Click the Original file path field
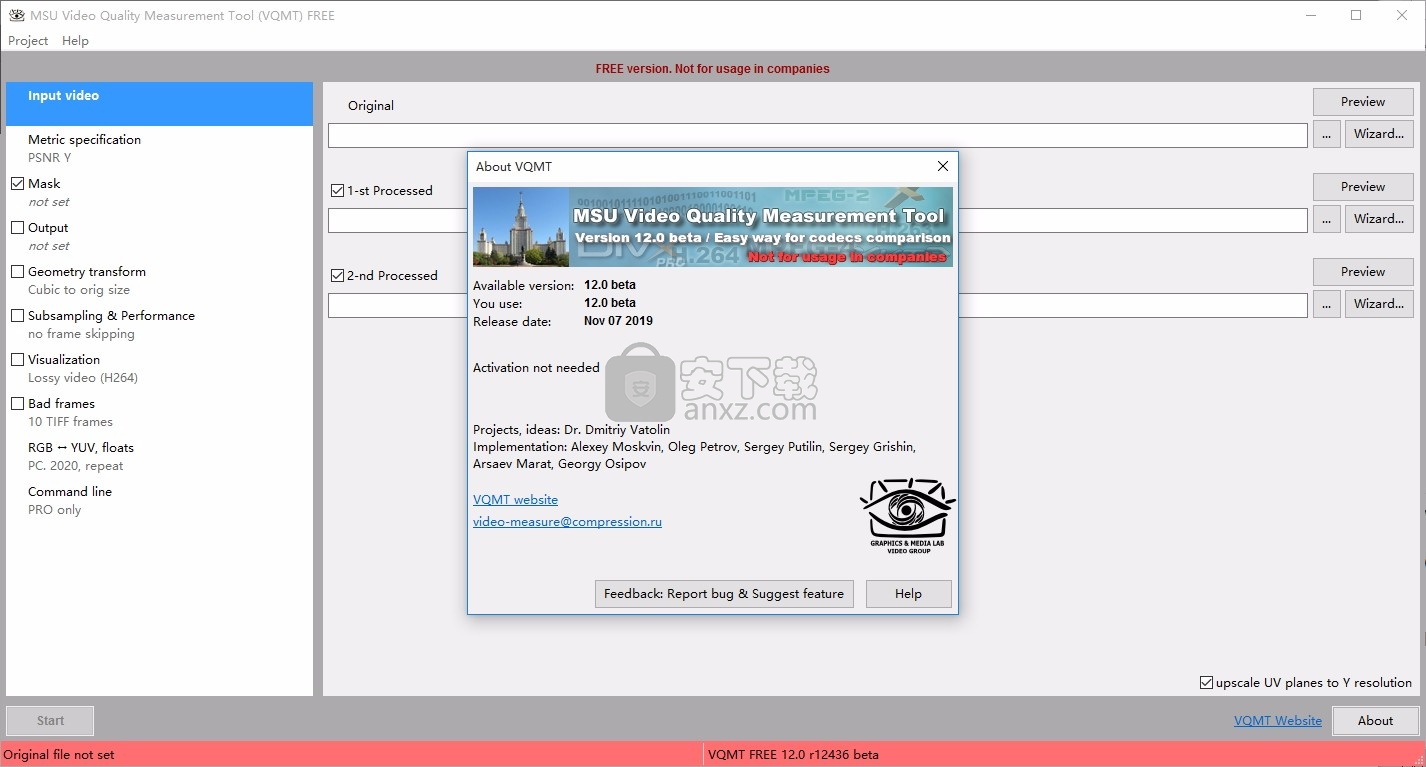This screenshot has height=767, width=1426. 817,135
